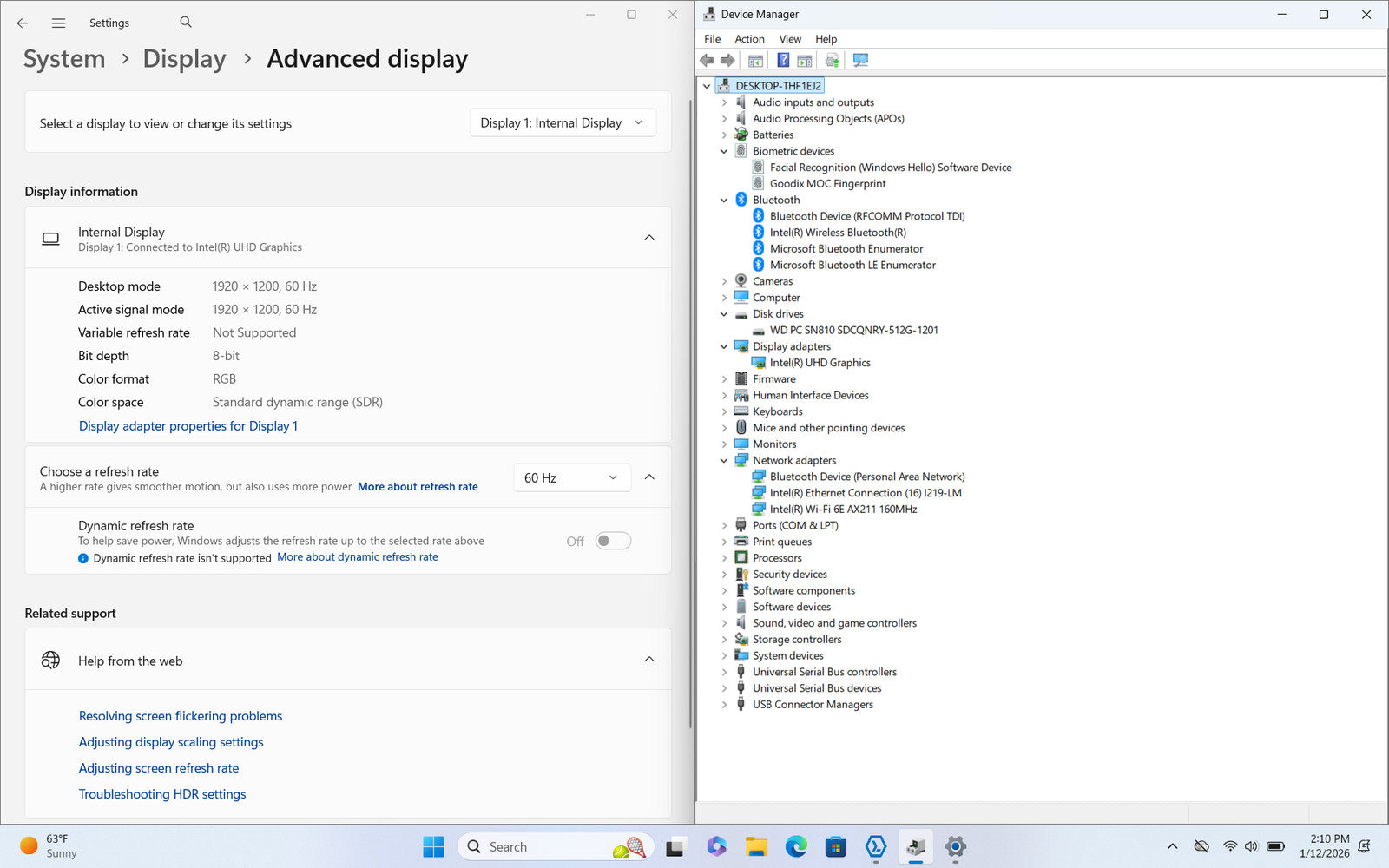Open the View menu in Device Manager
The height and width of the screenshot is (868, 1389).
click(789, 39)
